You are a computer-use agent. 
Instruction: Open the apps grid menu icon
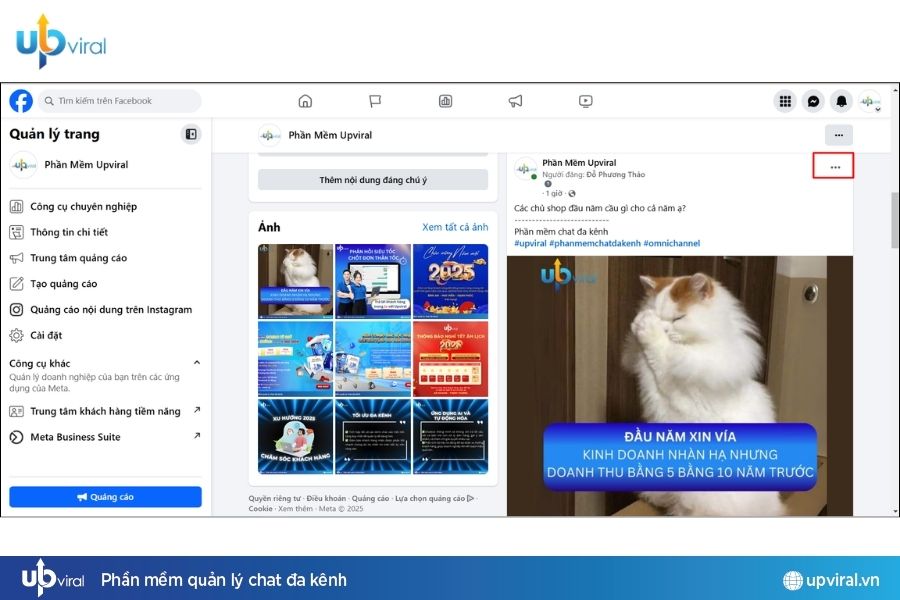click(785, 102)
